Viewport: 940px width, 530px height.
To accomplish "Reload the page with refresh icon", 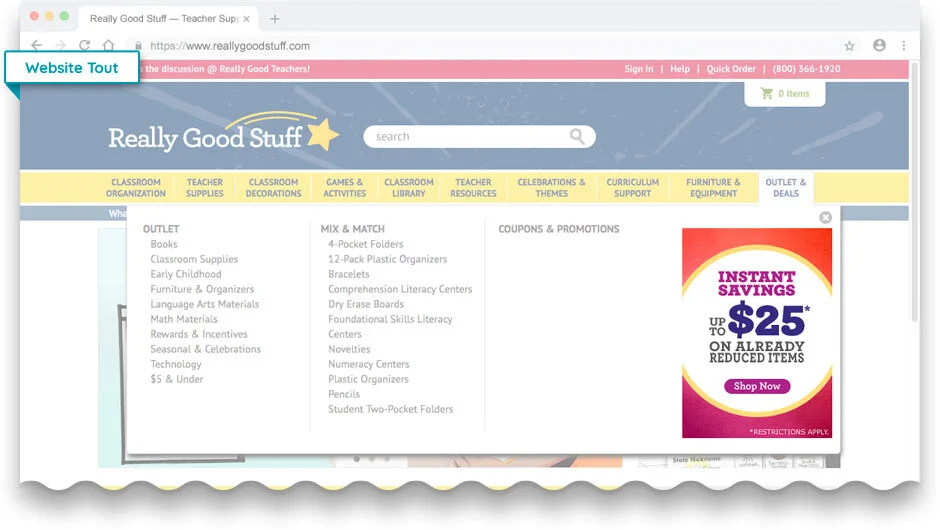I will pos(85,46).
